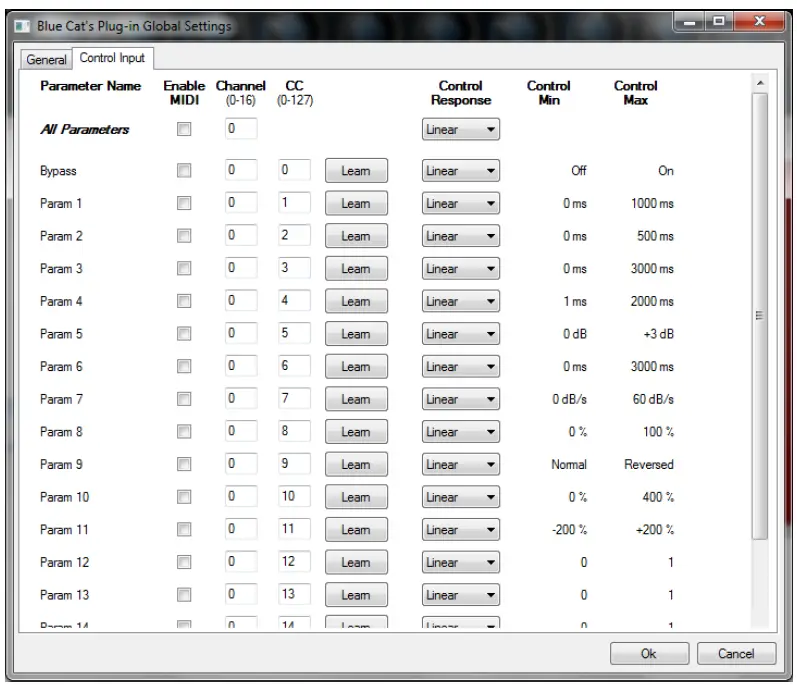
Task: Toggle Enable MIDI for Param 10
Action: (x=184, y=497)
